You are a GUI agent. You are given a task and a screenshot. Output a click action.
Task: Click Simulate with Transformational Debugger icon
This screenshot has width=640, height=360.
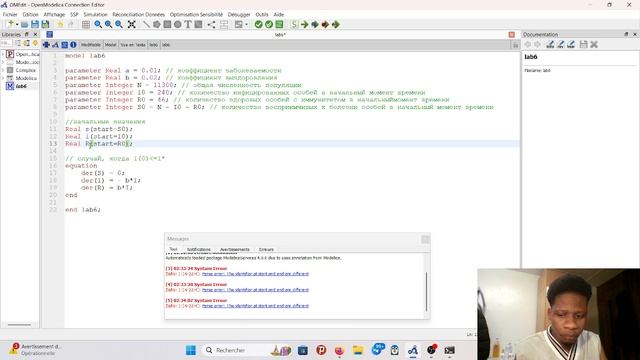point(315,24)
